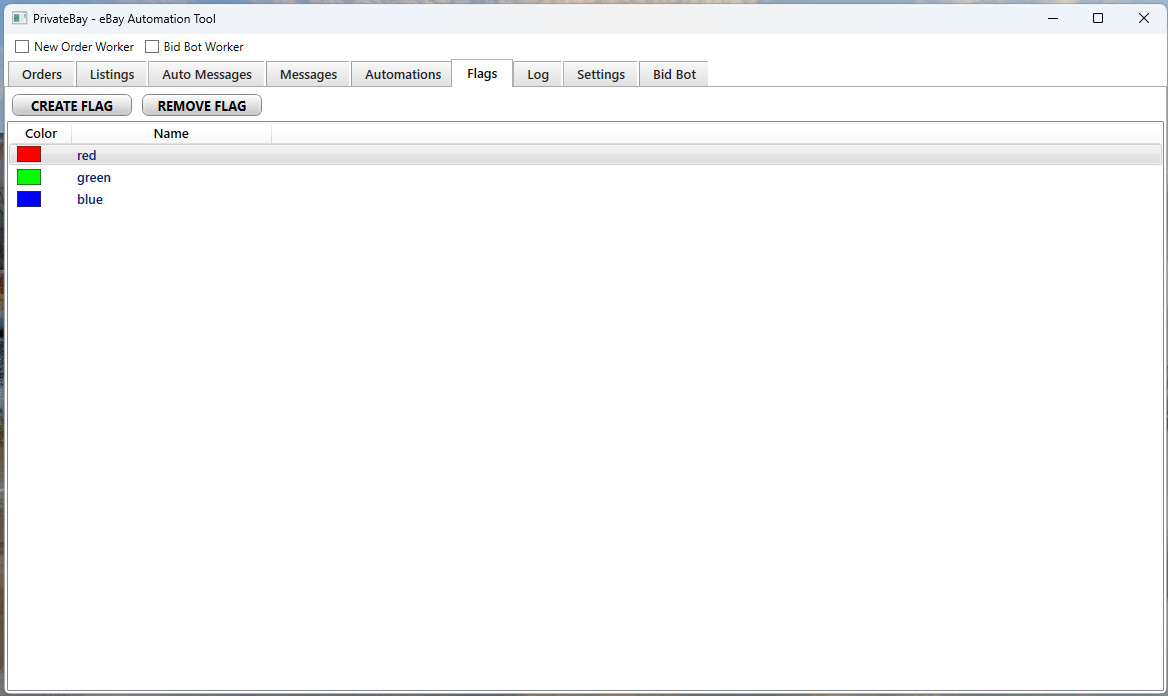Switch to the Log tab
Screen dimensions: 1168x696
538,75
